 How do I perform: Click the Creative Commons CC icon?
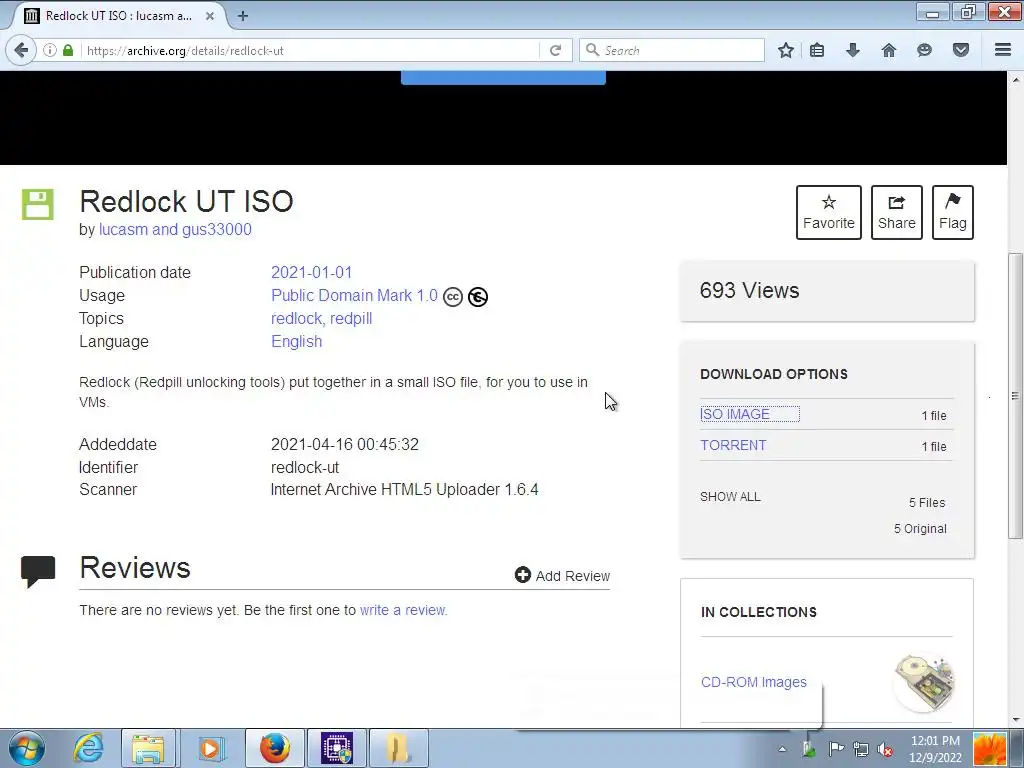[453, 297]
